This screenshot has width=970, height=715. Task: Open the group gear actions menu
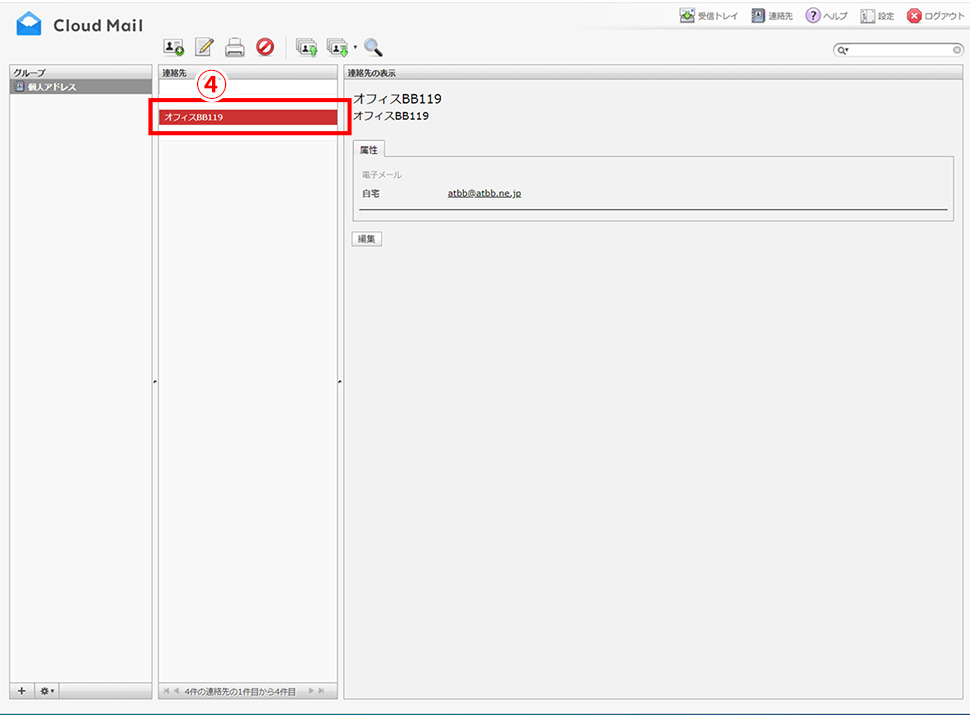[x=46, y=691]
